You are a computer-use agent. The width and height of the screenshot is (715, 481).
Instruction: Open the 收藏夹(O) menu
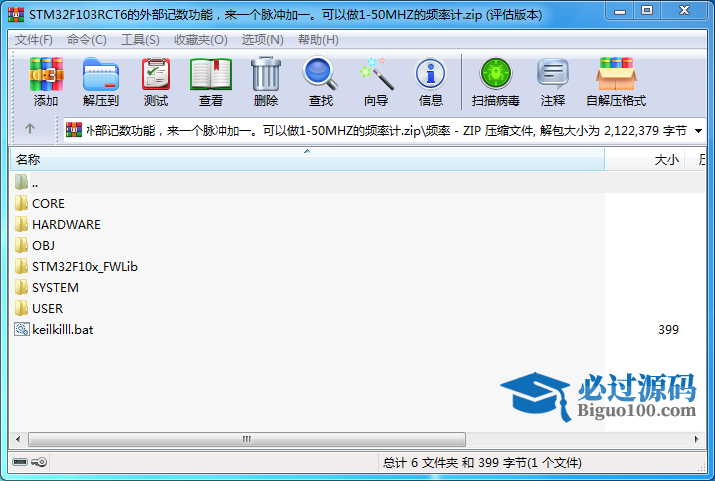[x=201, y=40]
